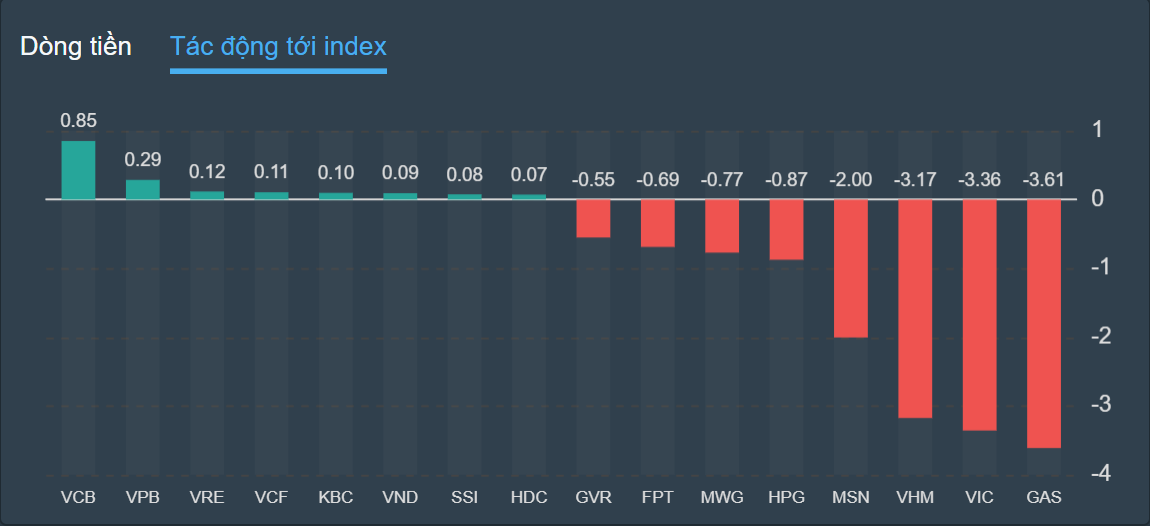
Task: Click the red GAS bar
Action: (x=1043, y=323)
